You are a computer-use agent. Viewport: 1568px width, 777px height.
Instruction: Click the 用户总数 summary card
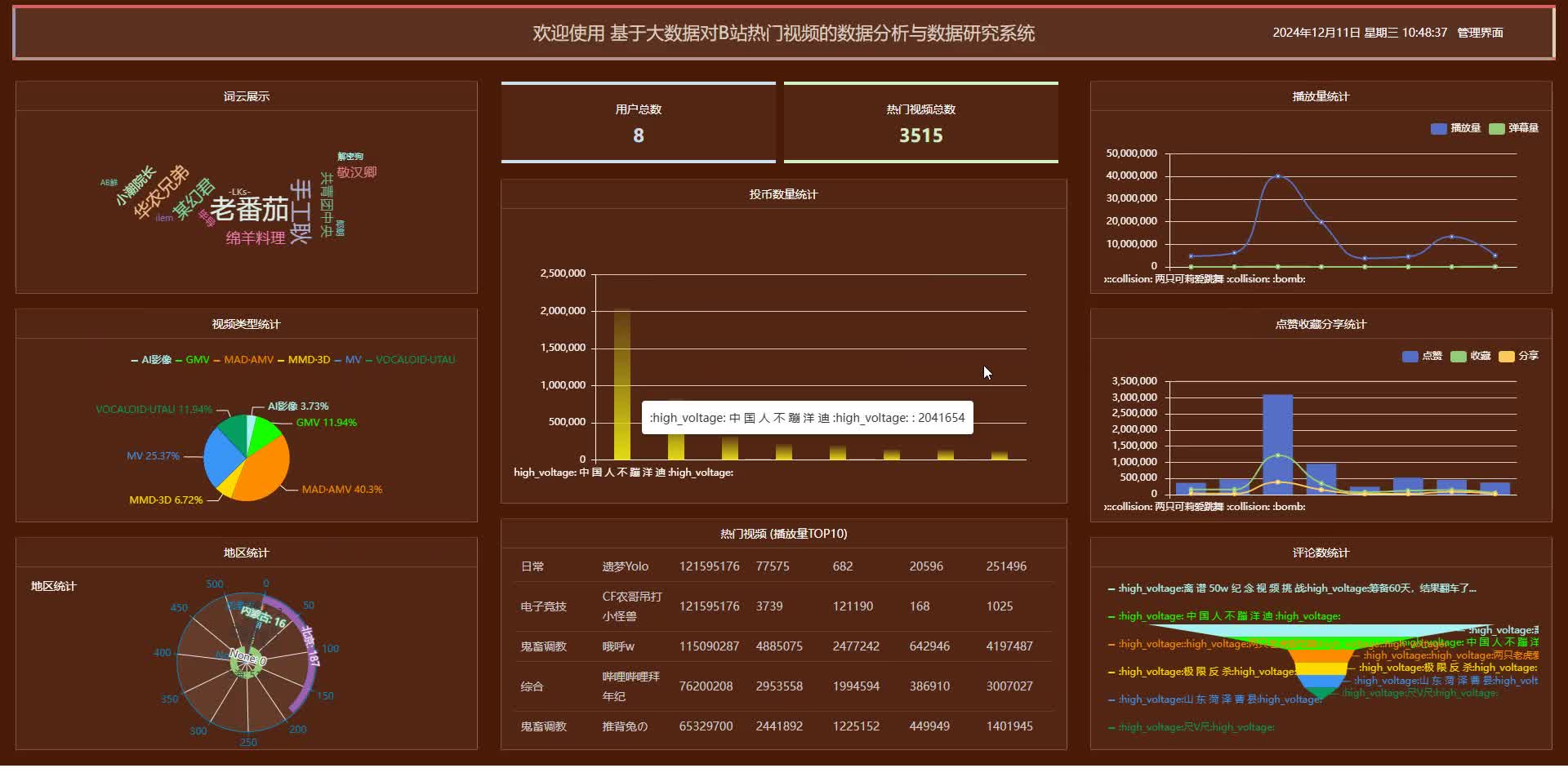point(638,123)
